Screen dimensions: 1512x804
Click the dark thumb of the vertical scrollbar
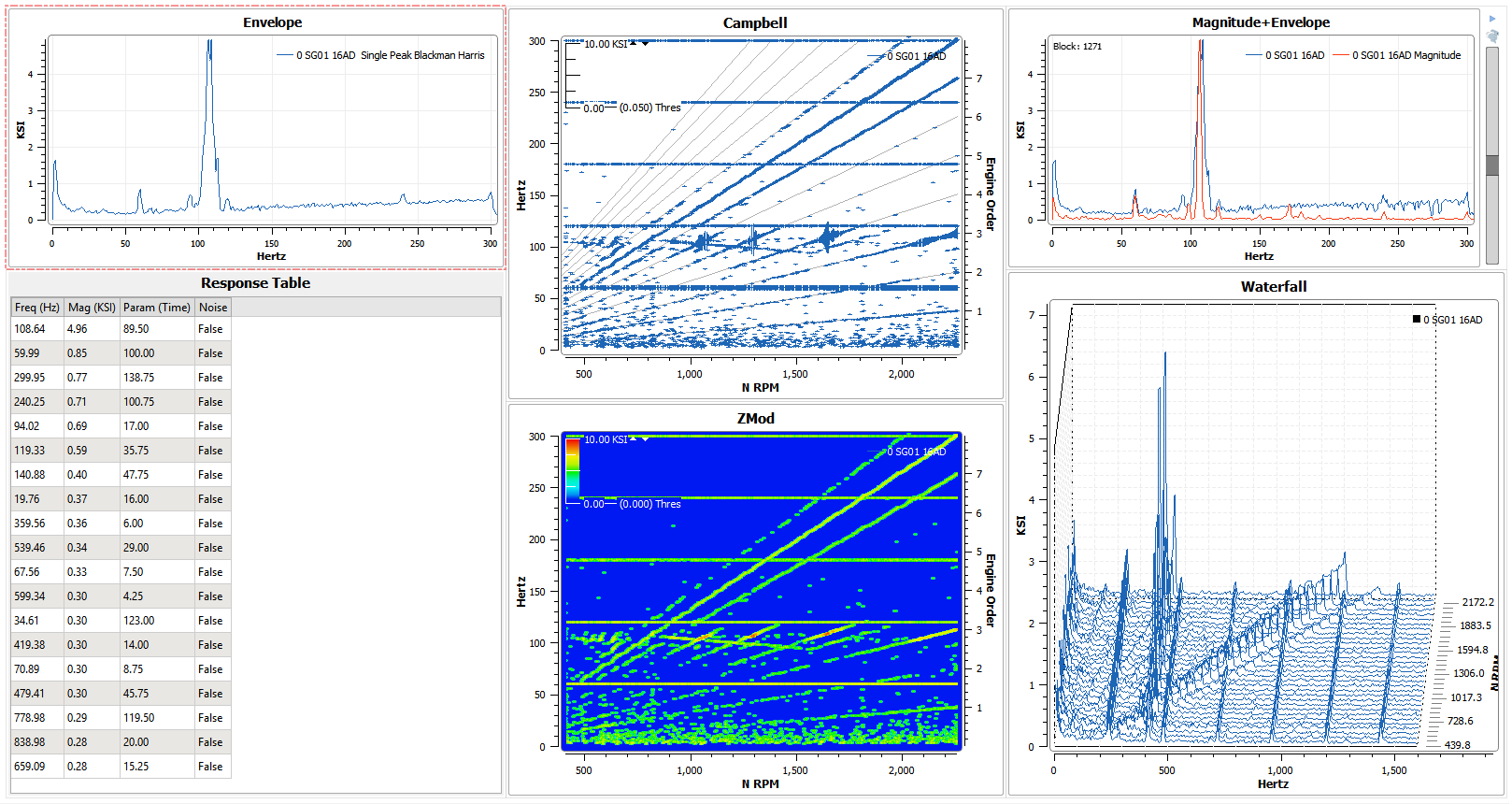point(1492,165)
